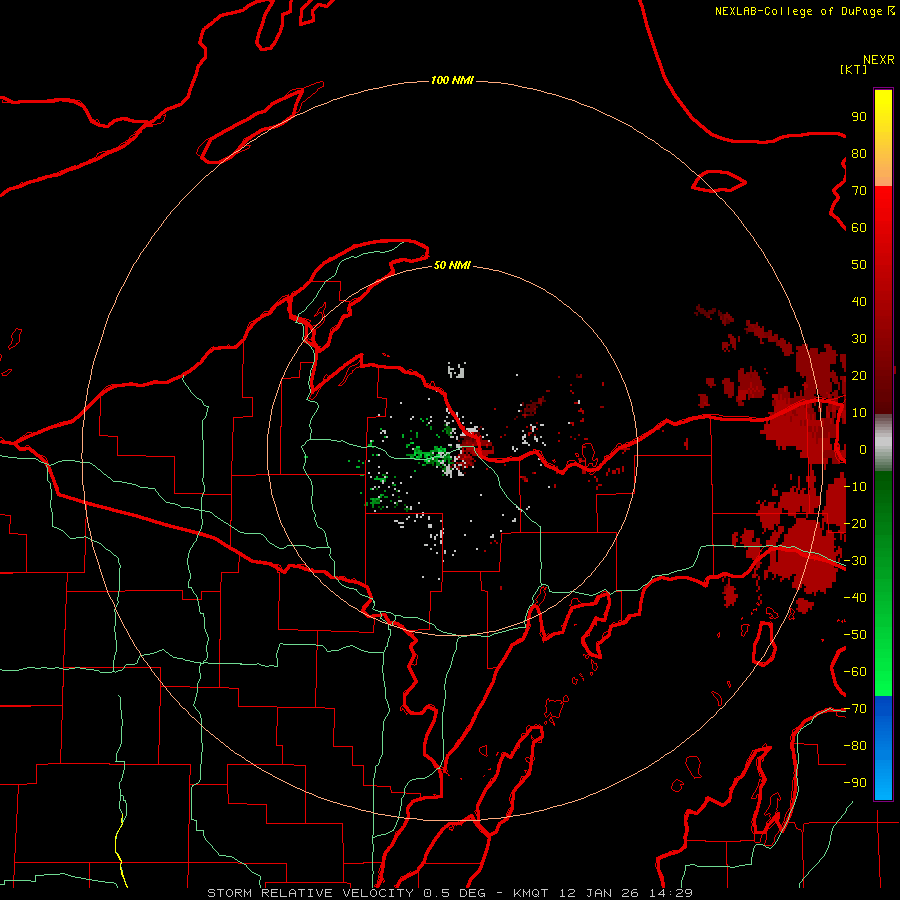Click the -60 scale value
The width and height of the screenshot is (900, 900).
[855, 672]
